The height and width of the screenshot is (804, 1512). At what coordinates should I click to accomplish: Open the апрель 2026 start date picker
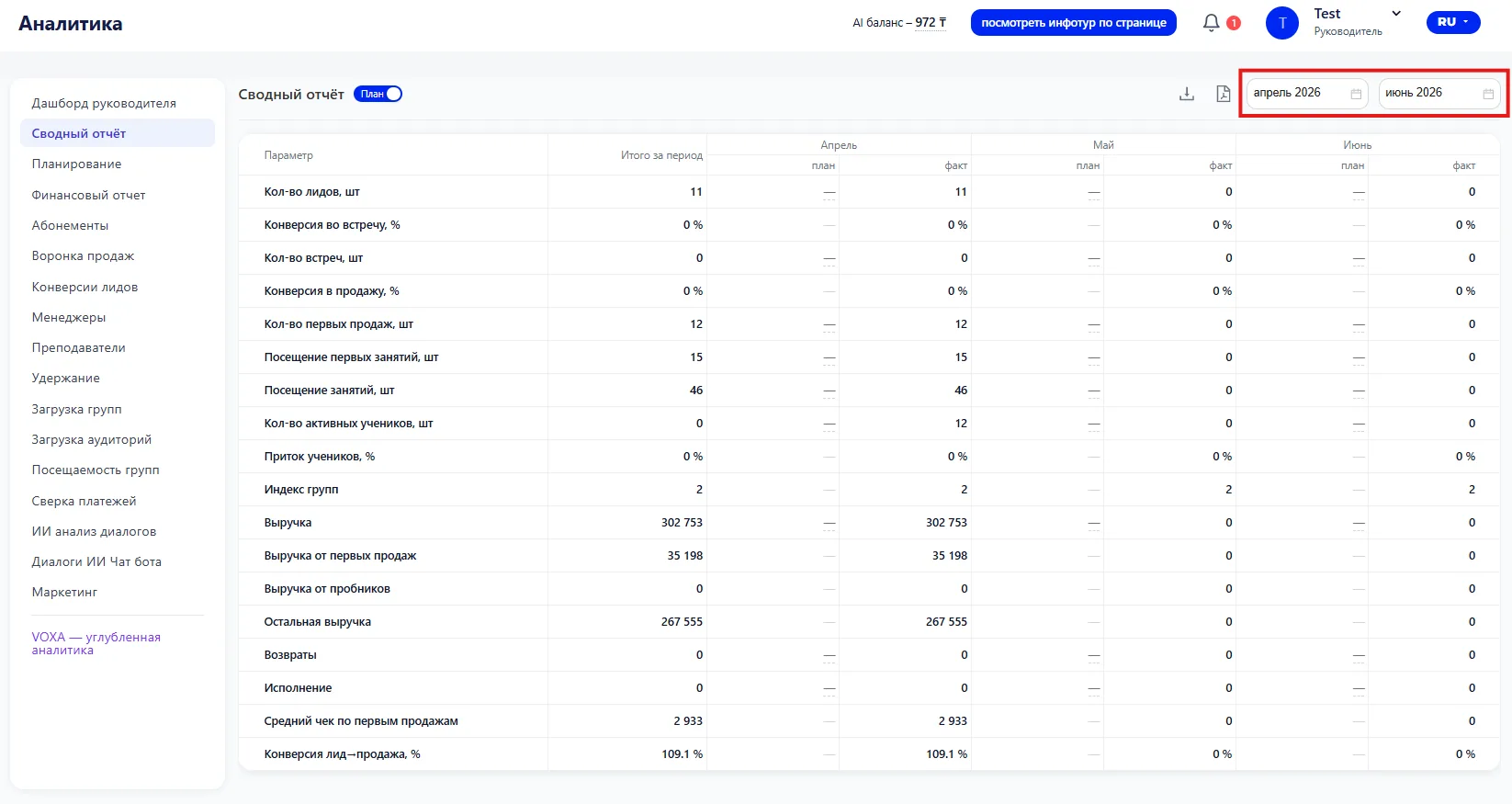click(1307, 94)
